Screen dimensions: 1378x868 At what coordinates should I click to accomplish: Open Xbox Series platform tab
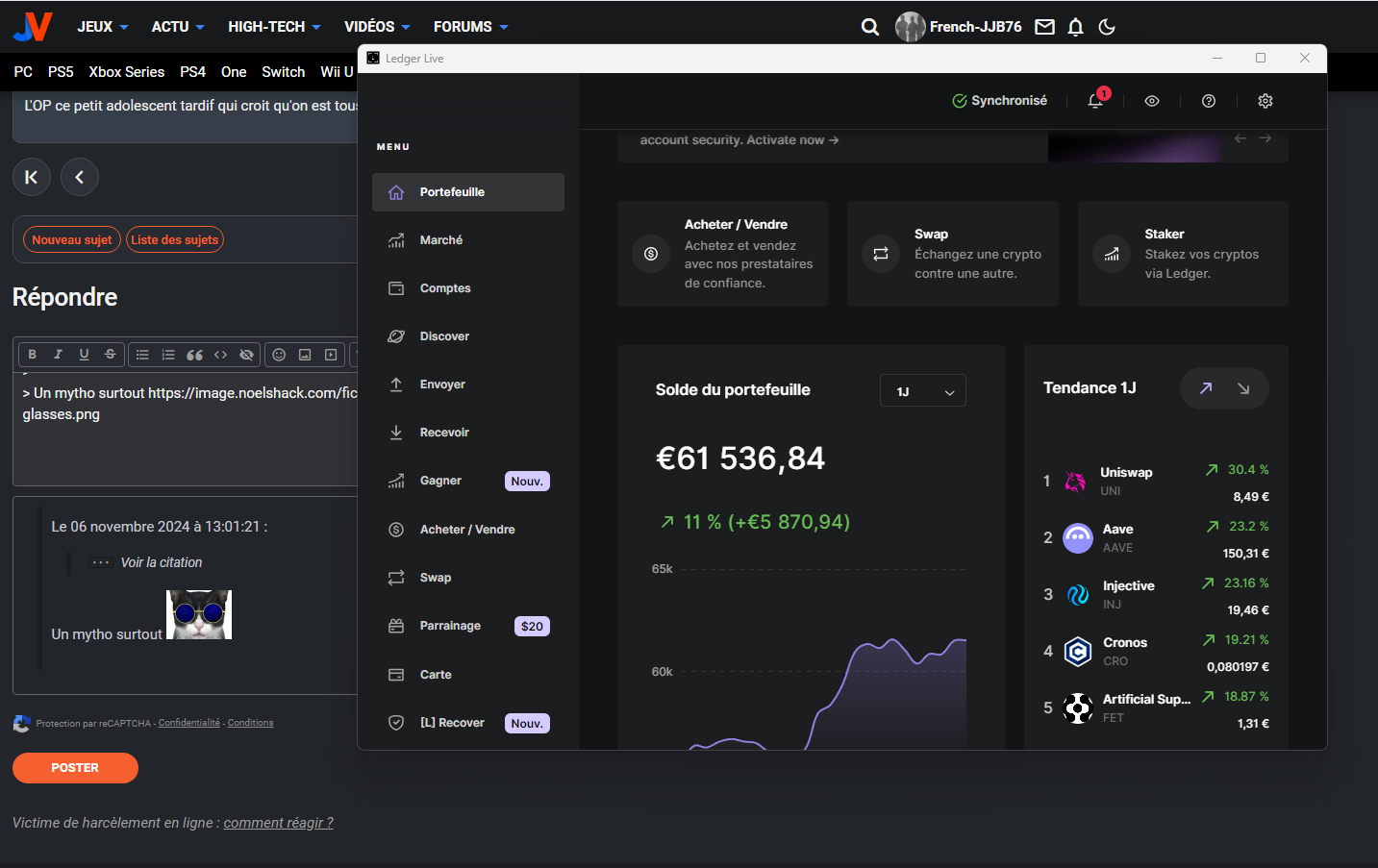(127, 72)
